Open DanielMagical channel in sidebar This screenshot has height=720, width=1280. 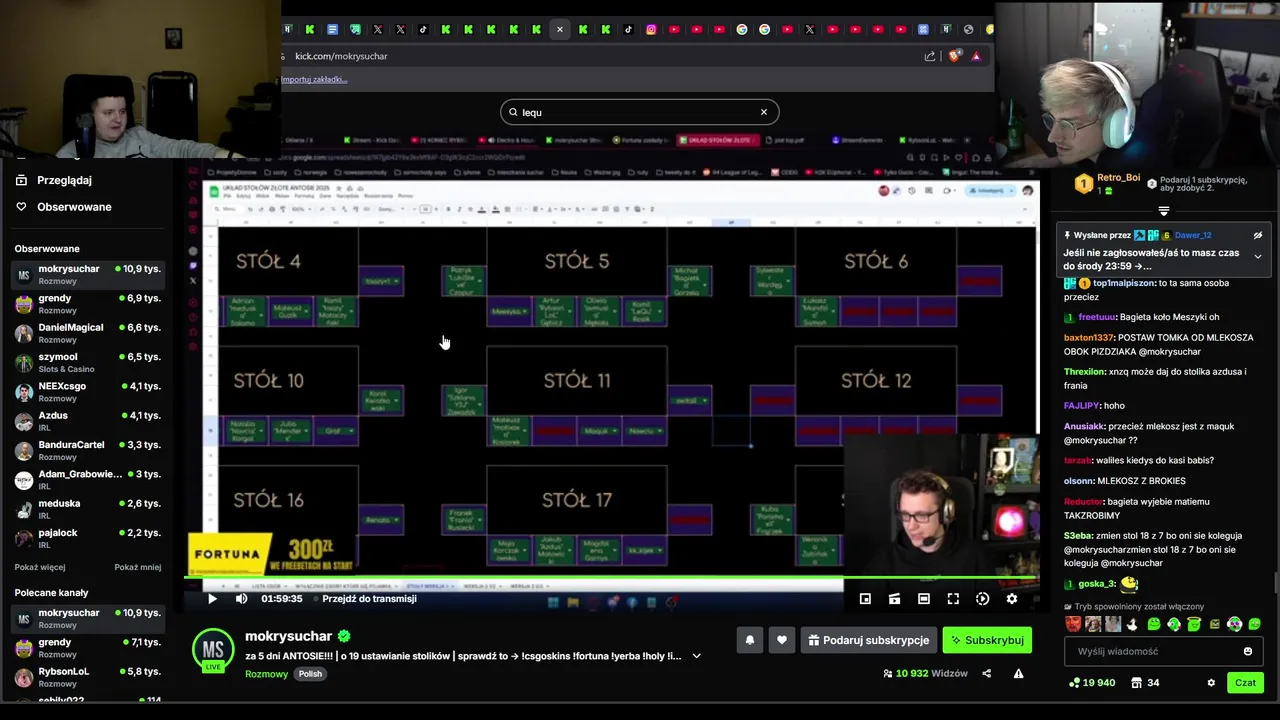88,333
